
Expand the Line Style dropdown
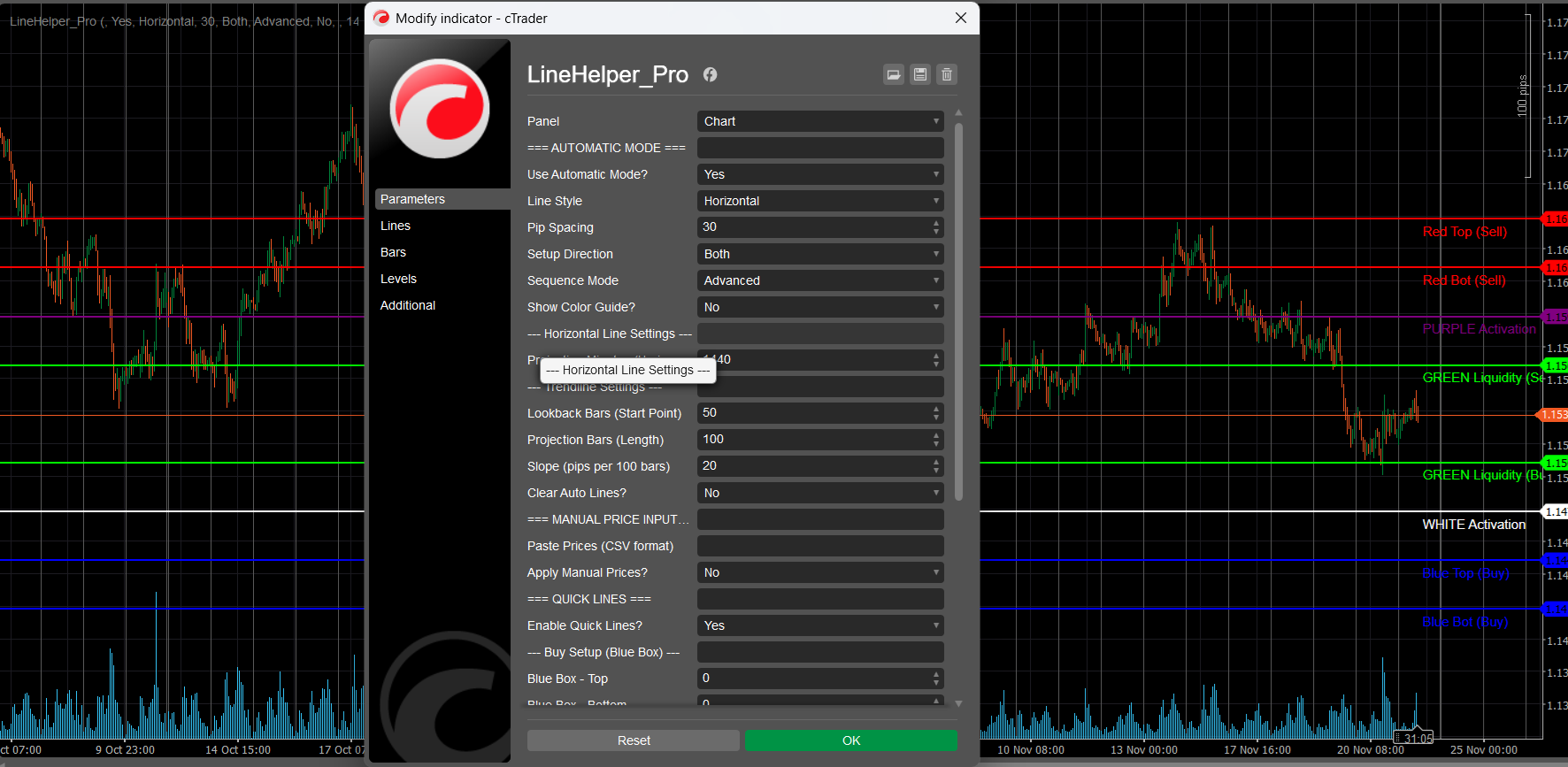[x=819, y=201]
